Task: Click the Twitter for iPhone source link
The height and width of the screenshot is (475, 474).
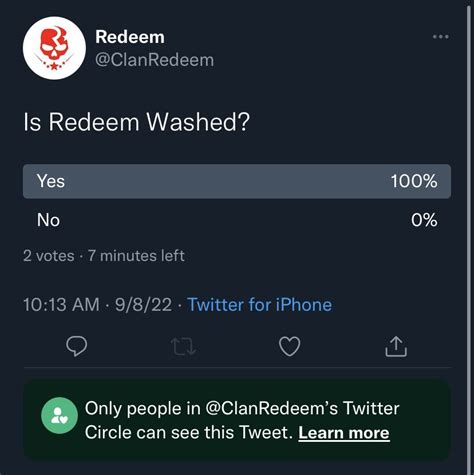Action: [x=260, y=305]
